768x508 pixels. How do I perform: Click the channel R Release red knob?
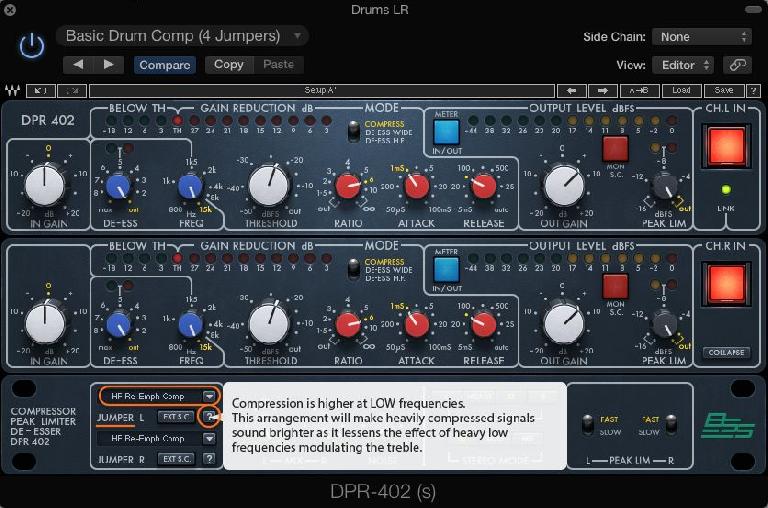(x=483, y=325)
